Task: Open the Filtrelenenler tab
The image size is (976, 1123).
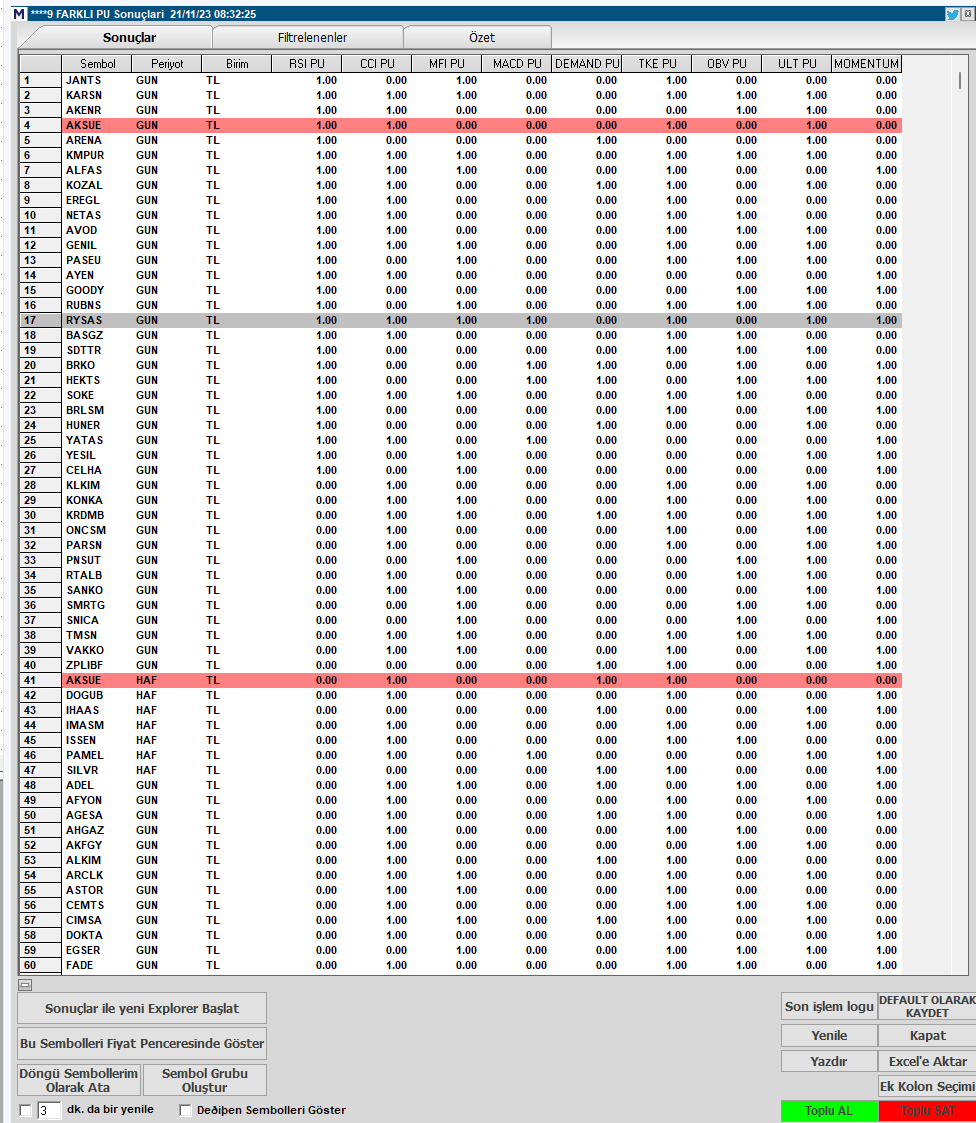Action: [x=312, y=37]
